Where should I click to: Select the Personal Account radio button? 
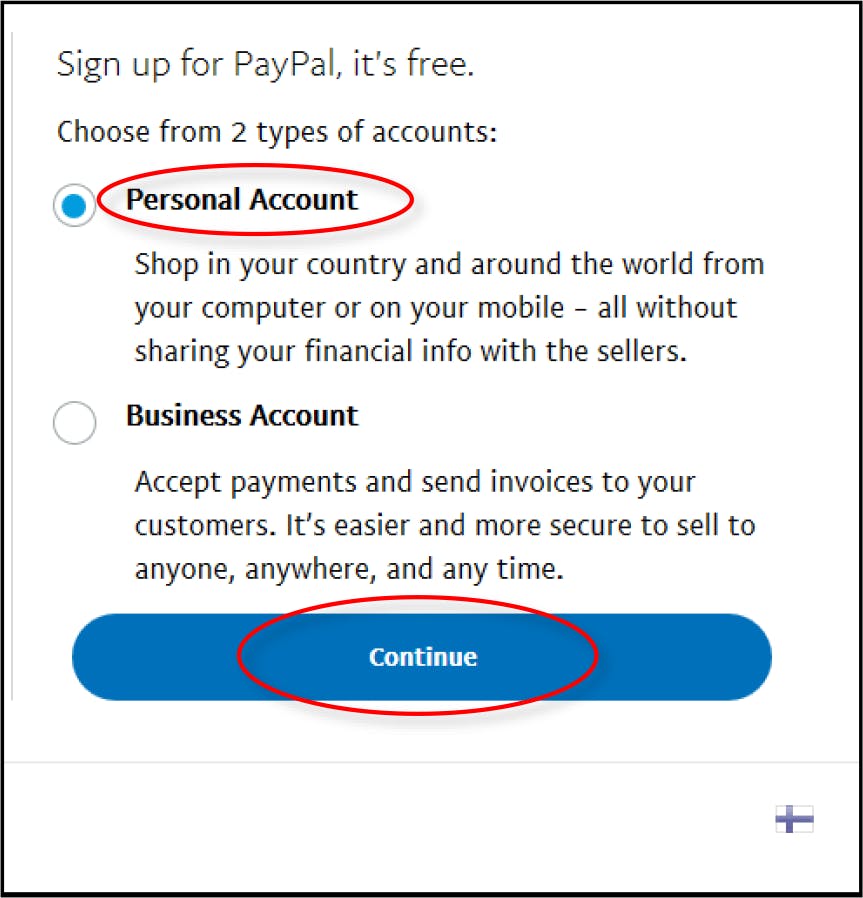(x=74, y=205)
